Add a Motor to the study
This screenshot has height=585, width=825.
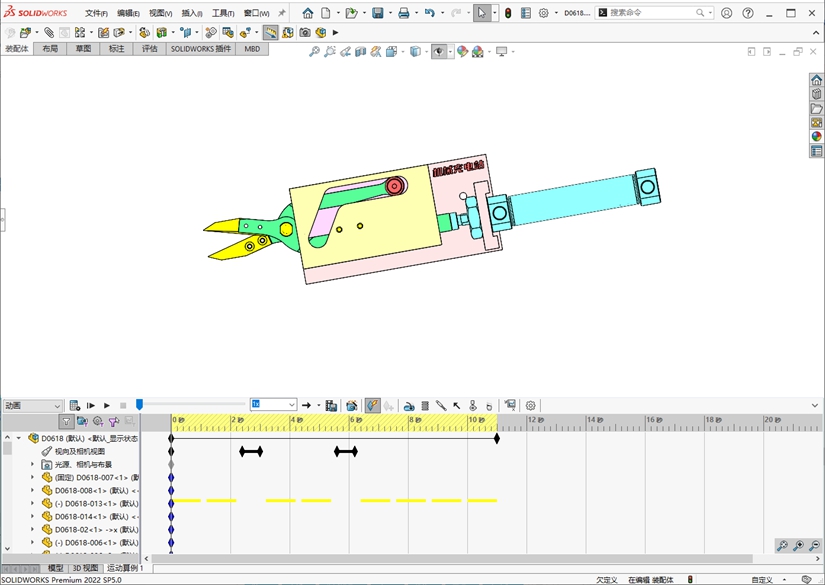[409, 405]
